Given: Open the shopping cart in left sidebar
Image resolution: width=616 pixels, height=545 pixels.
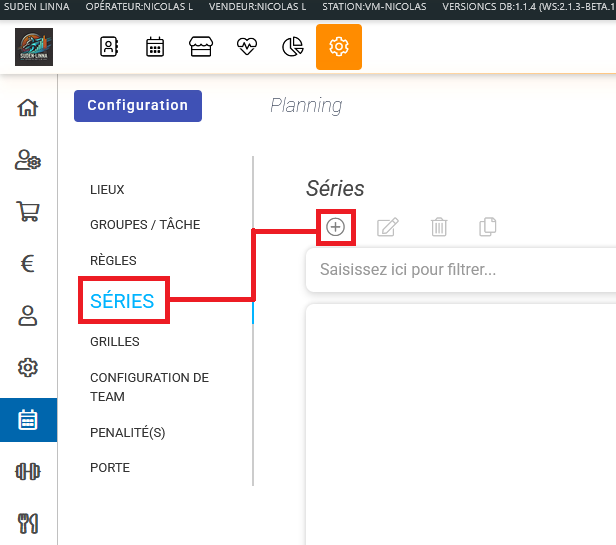Looking at the screenshot, I should click(28, 211).
